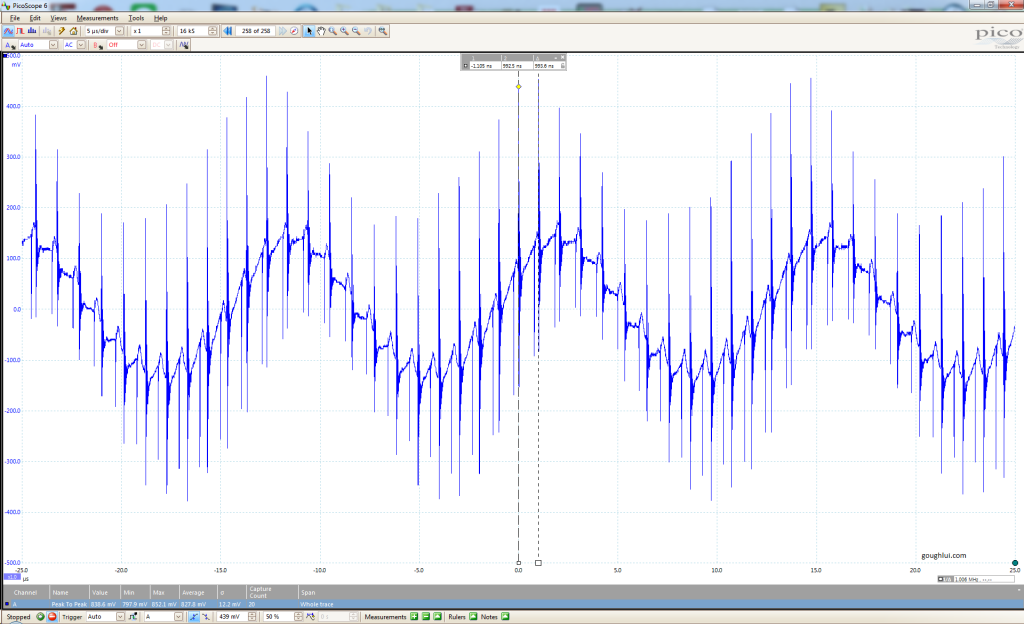Click the home display icon
This screenshot has width=1024, height=624.
[x=73, y=31]
